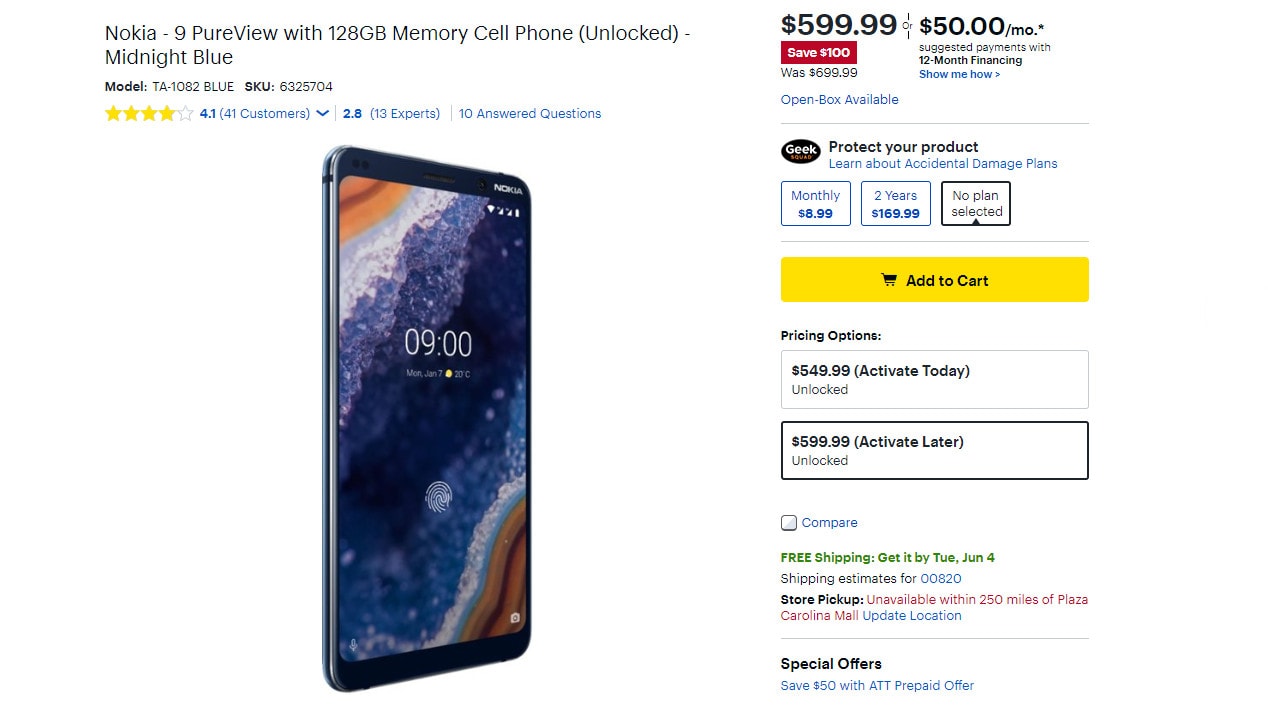Click the yellow star rating icons
The height and width of the screenshot is (706, 1268).
tap(148, 114)
